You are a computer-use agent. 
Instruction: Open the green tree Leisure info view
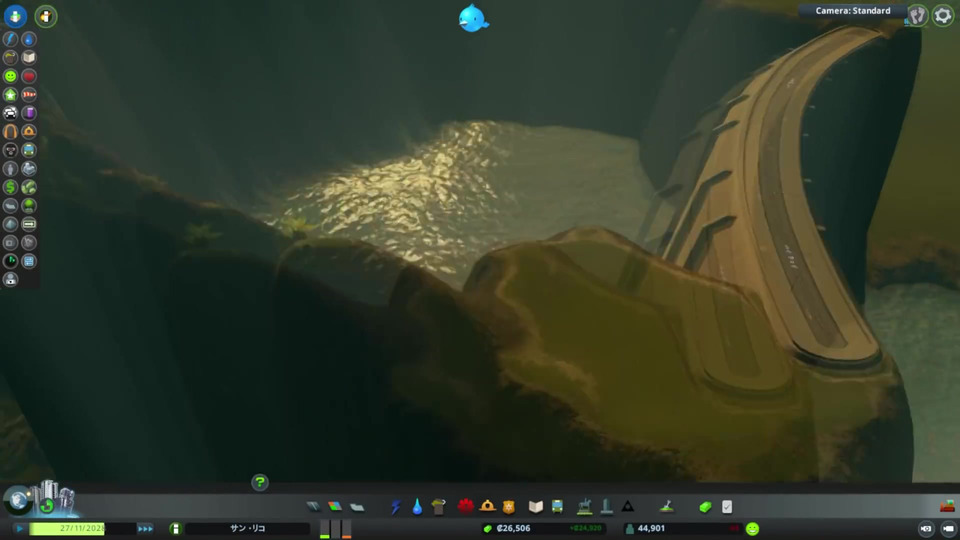(x=29, y=206)
